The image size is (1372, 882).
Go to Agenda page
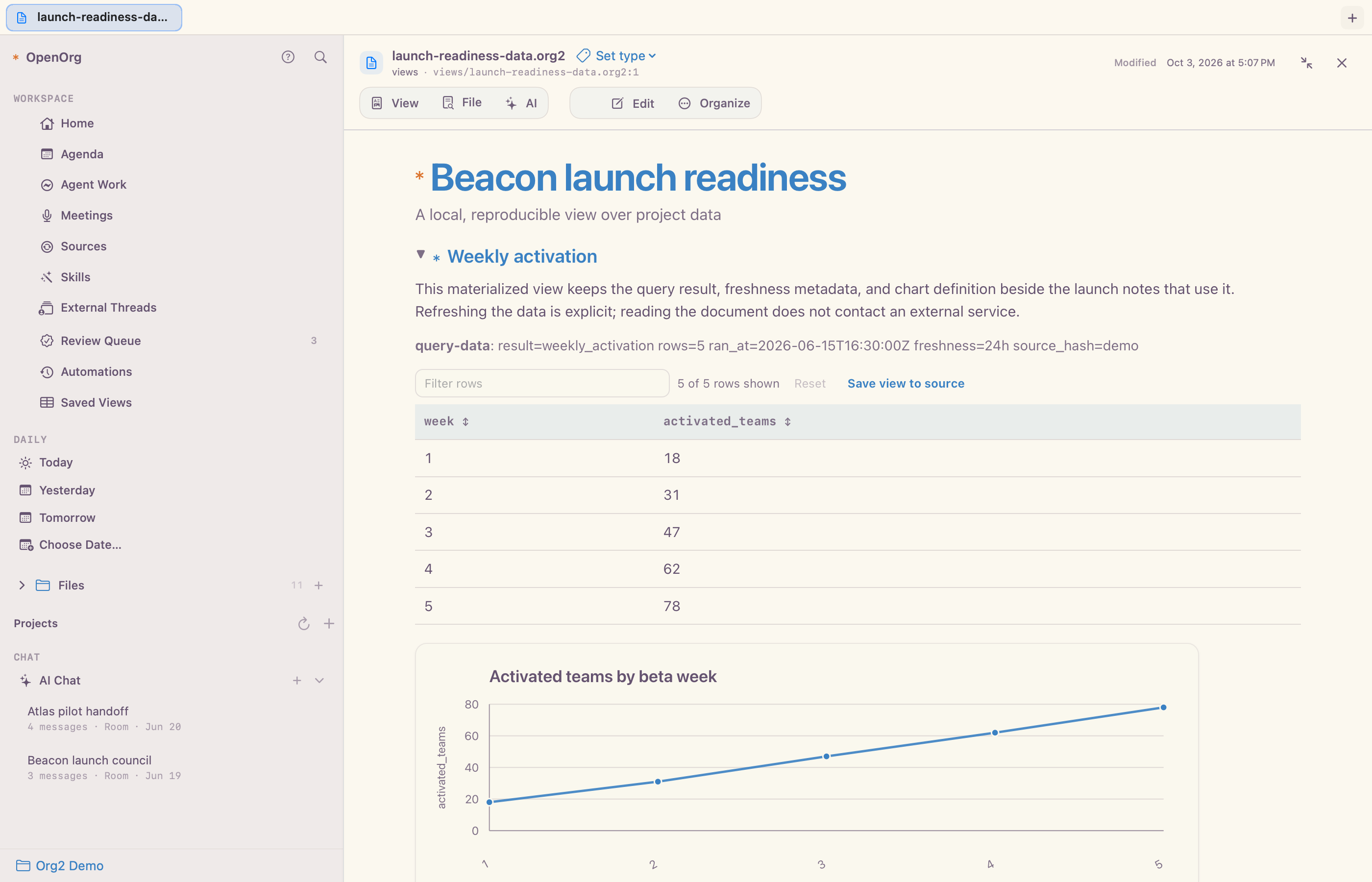pos(72,154)
